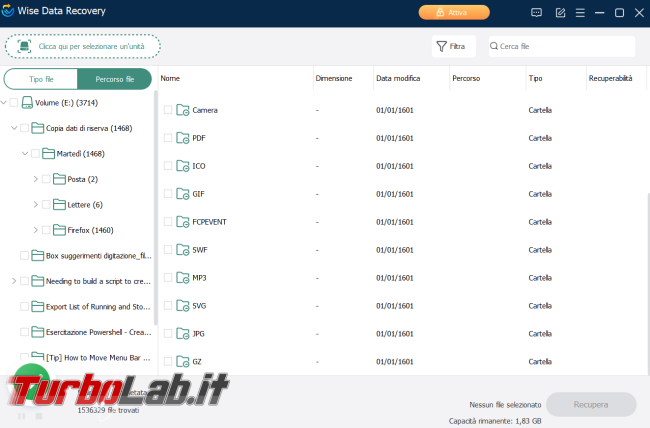Click the Wise Data Recovery logo icon

7,10
